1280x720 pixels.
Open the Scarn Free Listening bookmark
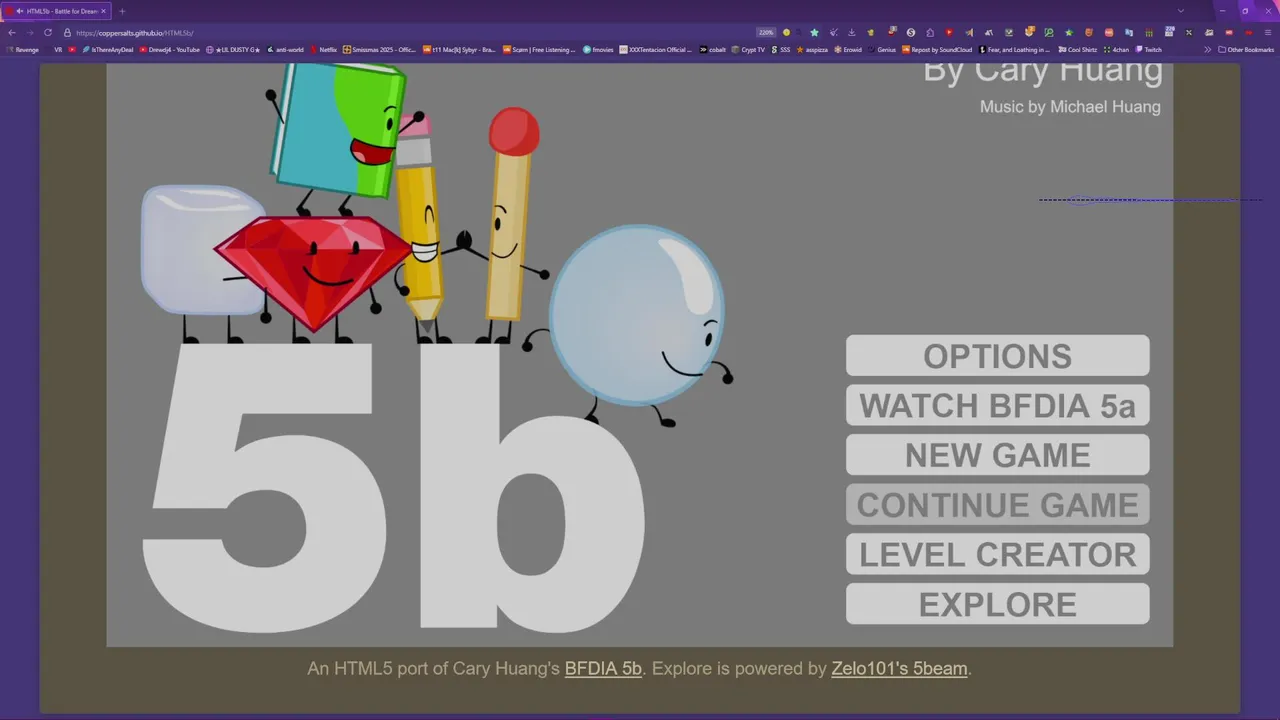pos(539,49)
